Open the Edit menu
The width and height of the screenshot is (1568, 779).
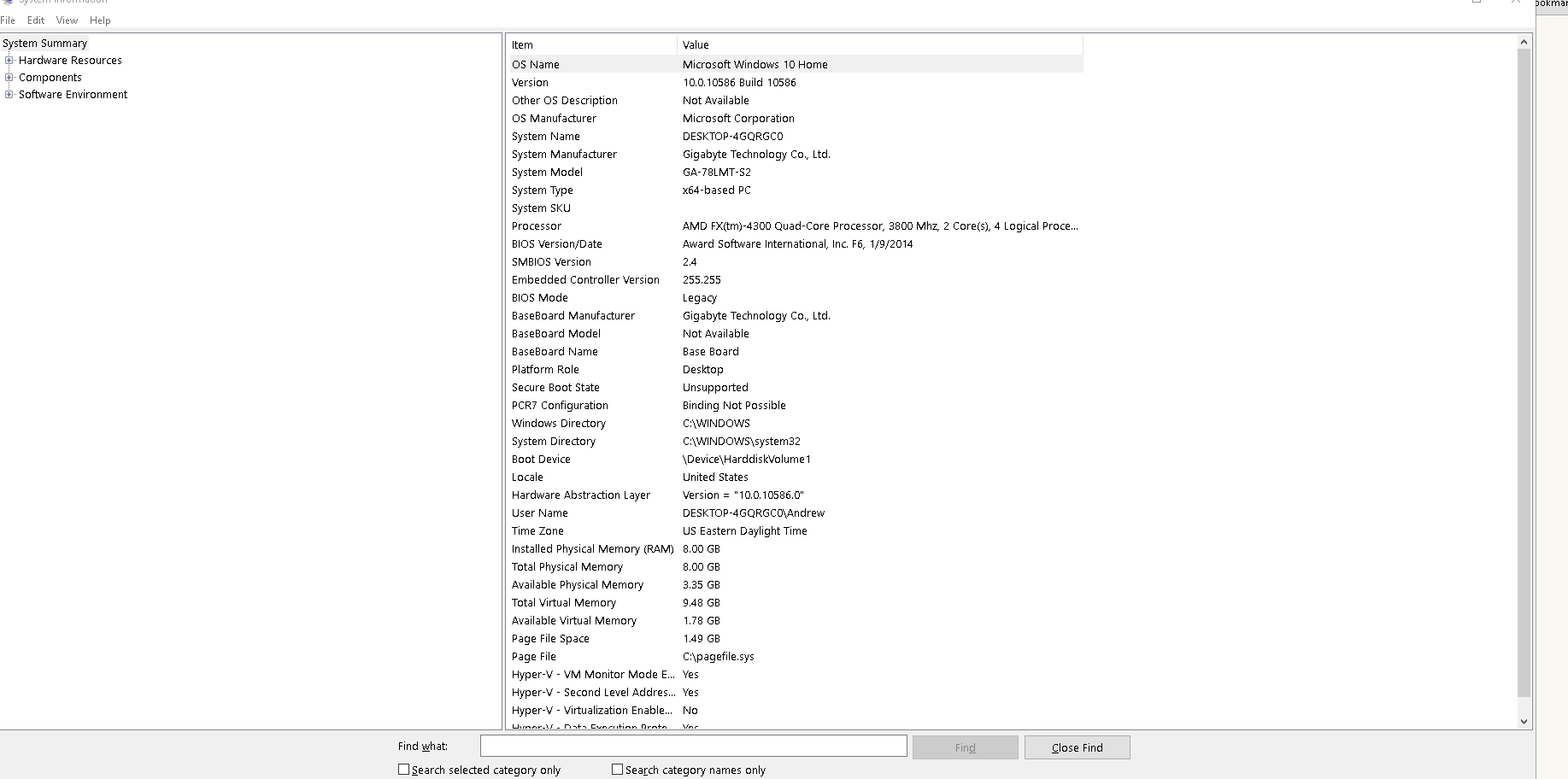[36, 20]
